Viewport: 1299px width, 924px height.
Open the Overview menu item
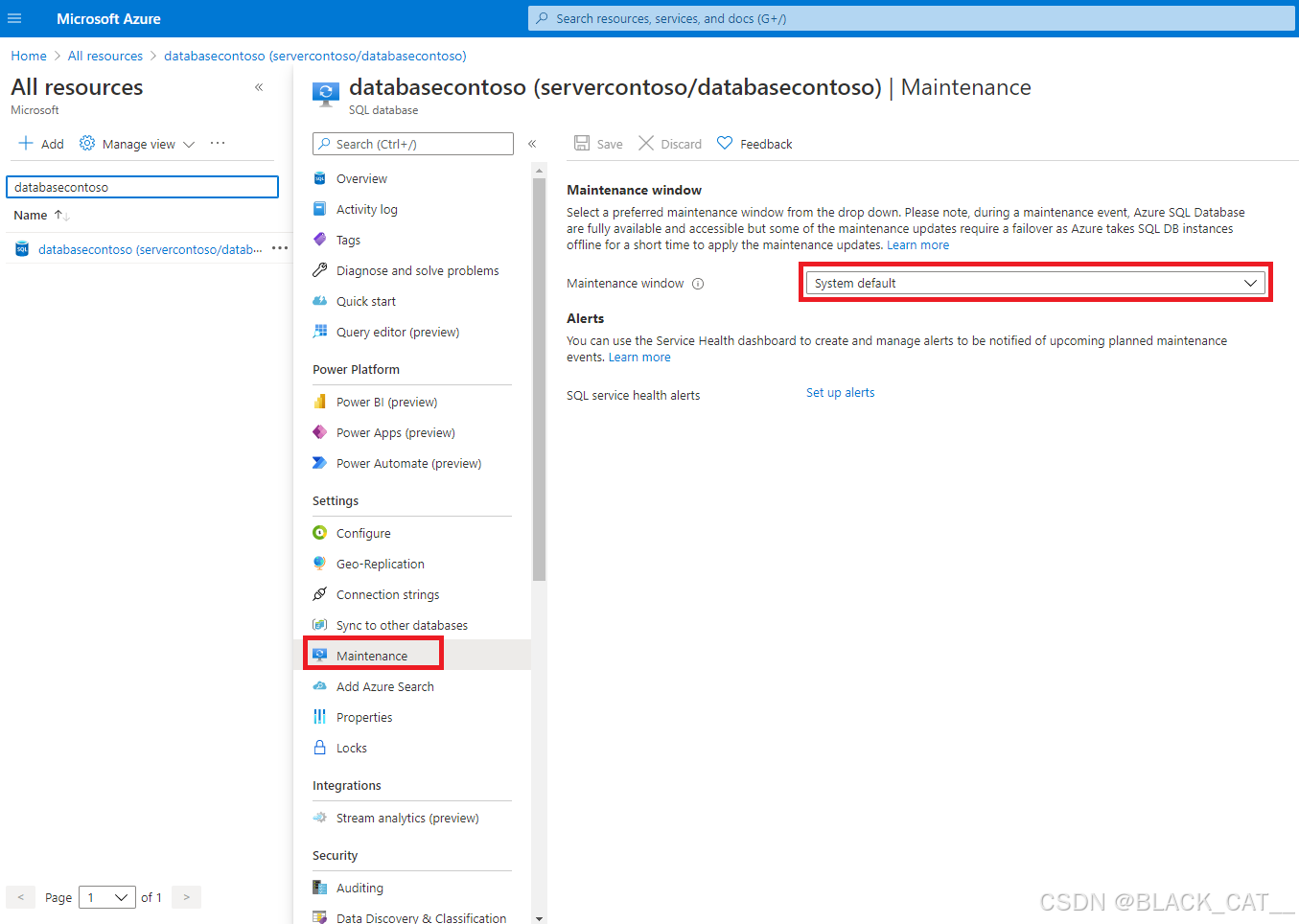(x=361, y=178)
